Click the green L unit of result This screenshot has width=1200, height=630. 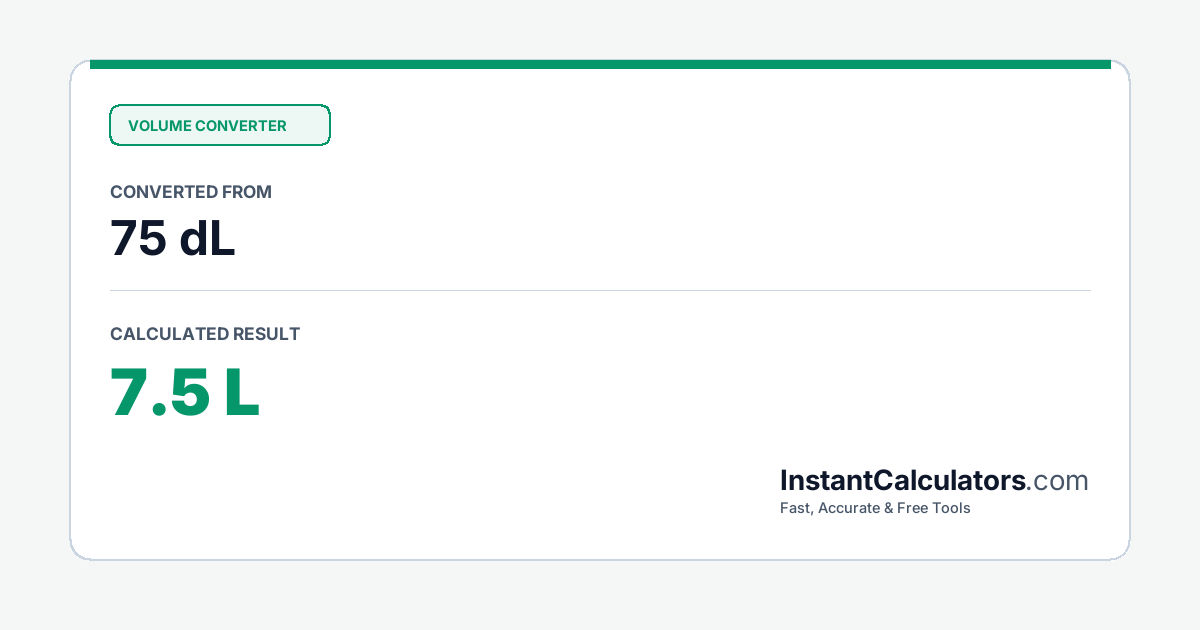pos(243,393)
